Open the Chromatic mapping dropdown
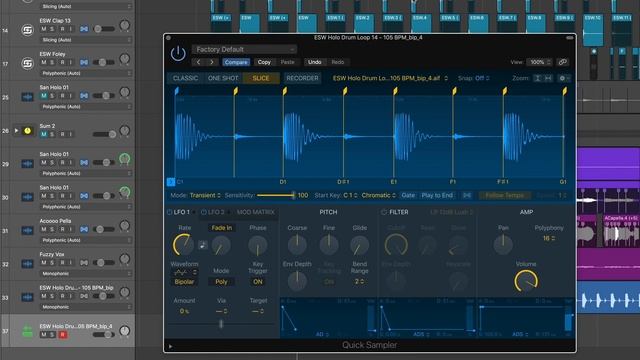Screen dimensions: 640x360 tap(378, 196)
